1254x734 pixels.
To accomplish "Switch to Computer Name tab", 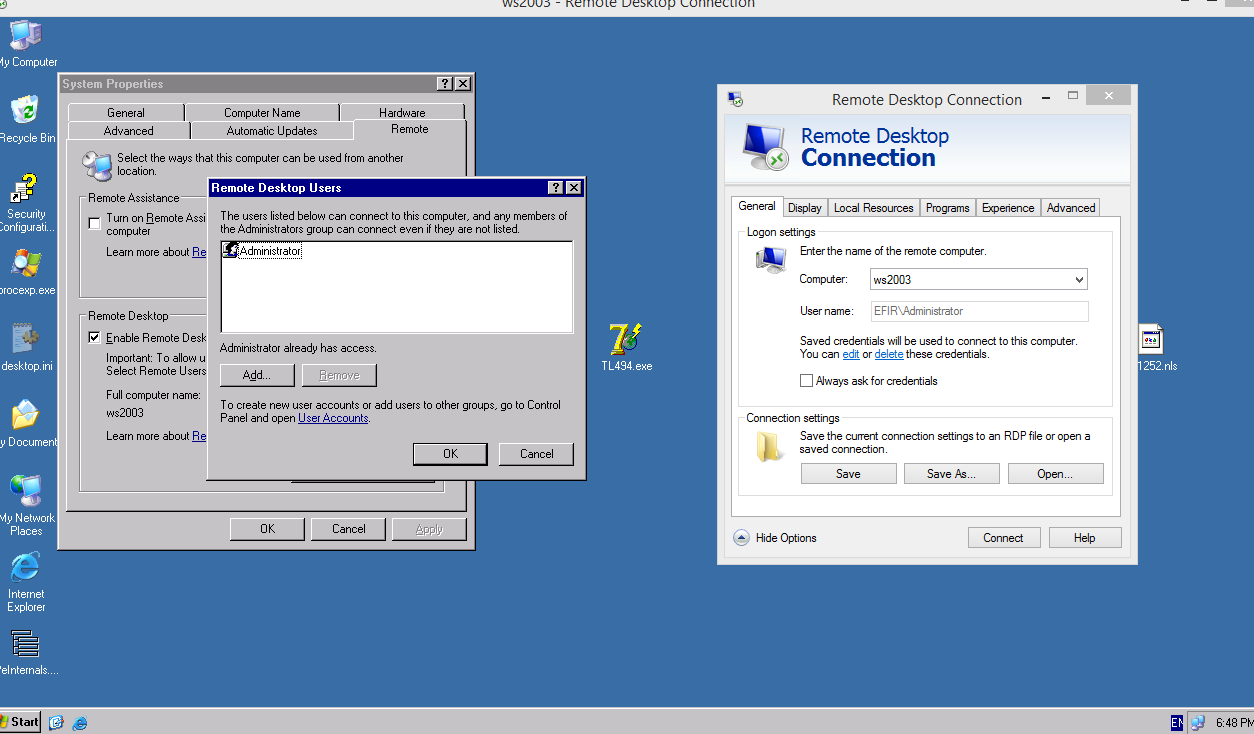I will tap(262, 113).
